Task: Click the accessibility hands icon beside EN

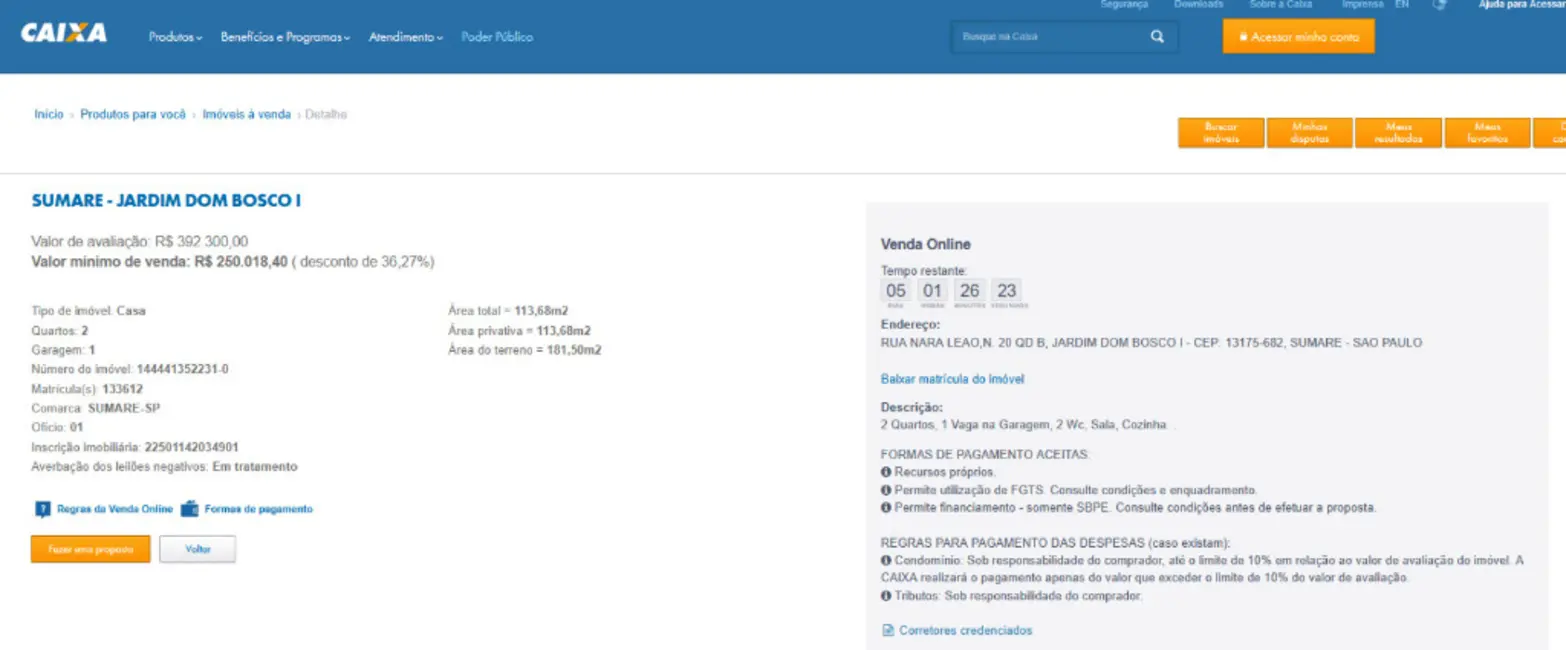Action: (1439, 5)
